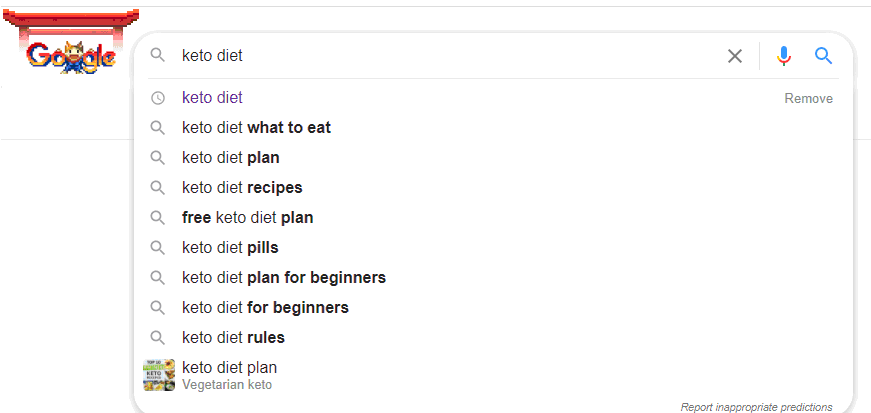Click in the 'keto diet' search input field

(x=440, y=56)
